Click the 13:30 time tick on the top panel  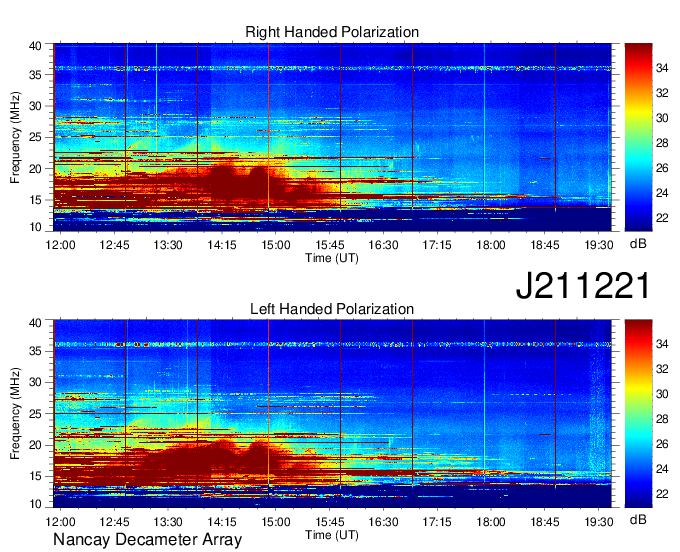(168, 245)
